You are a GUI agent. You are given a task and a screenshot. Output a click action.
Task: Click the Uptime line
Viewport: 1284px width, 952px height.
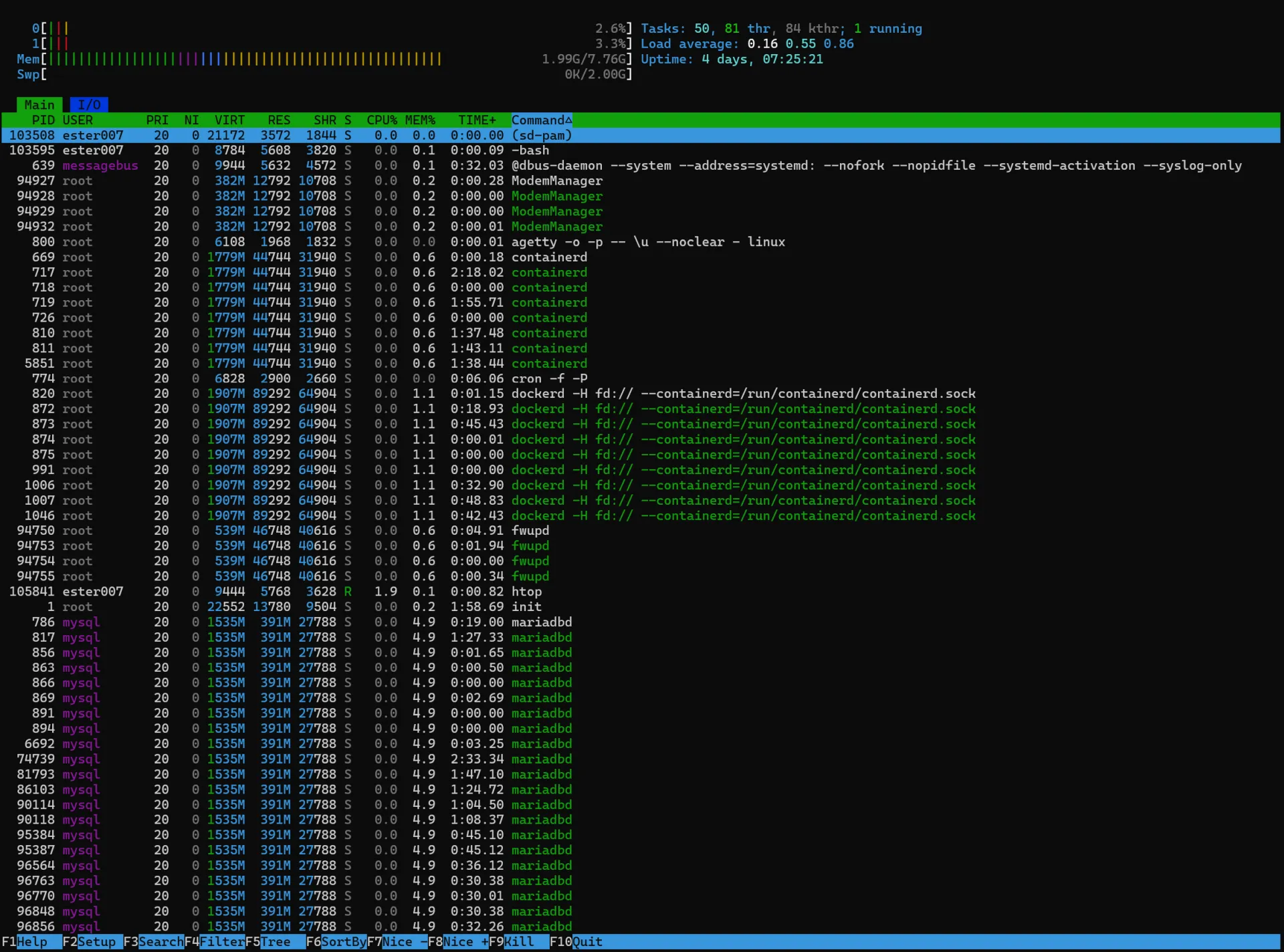(732, 59)
